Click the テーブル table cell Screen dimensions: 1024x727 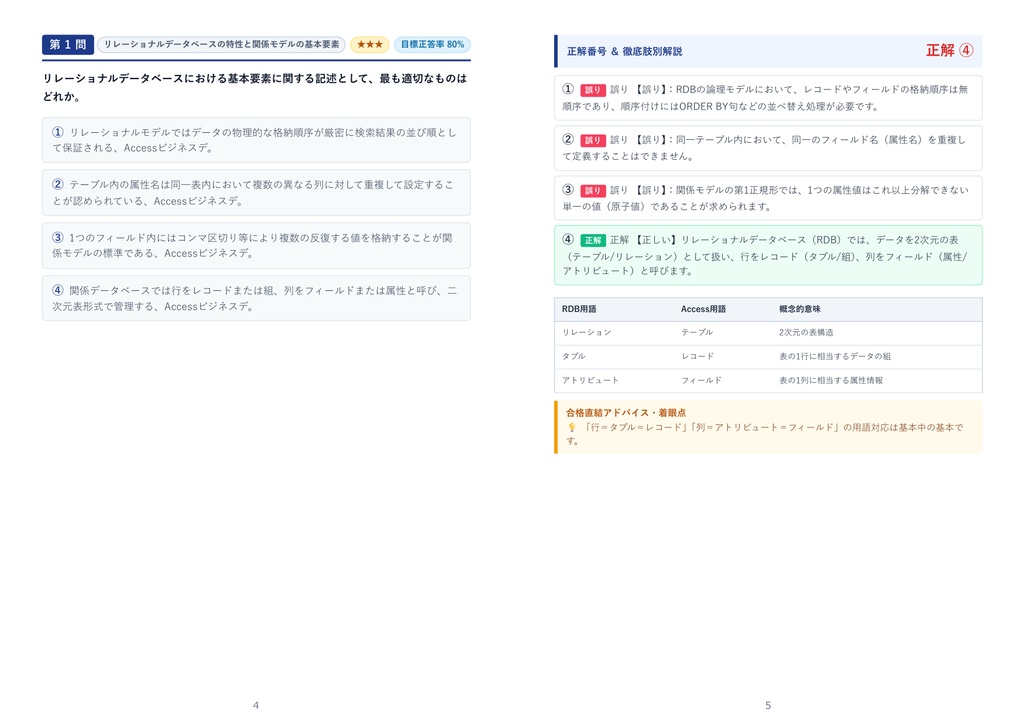[697, 332]
